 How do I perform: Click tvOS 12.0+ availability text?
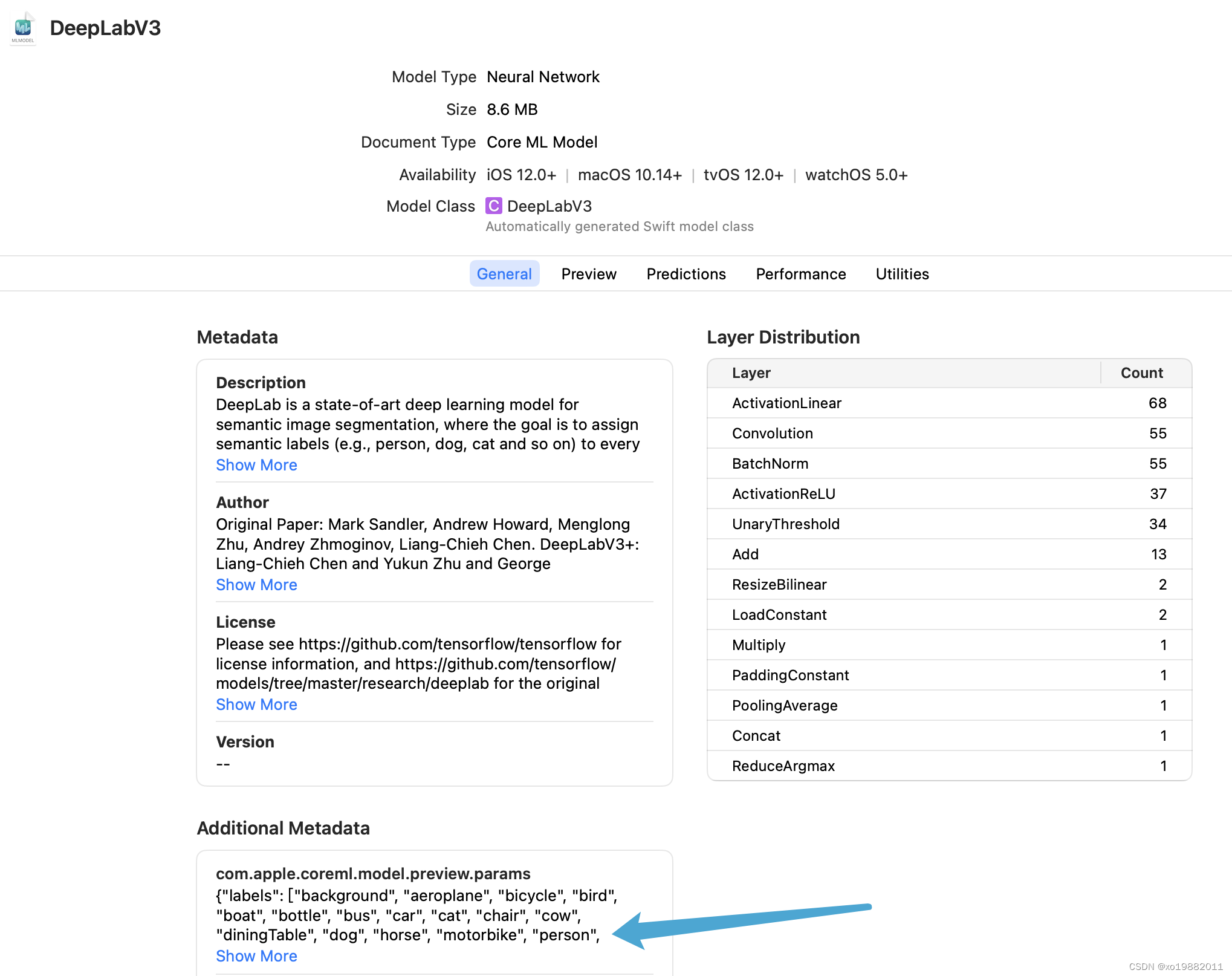[x=743, y=175]
